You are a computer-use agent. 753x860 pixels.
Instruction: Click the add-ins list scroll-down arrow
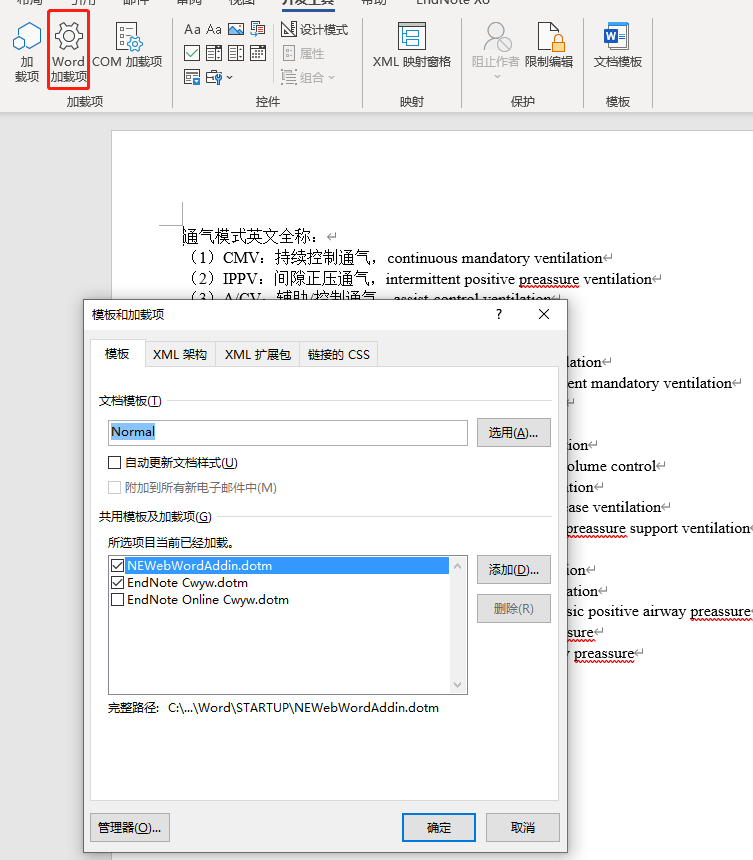458,684
